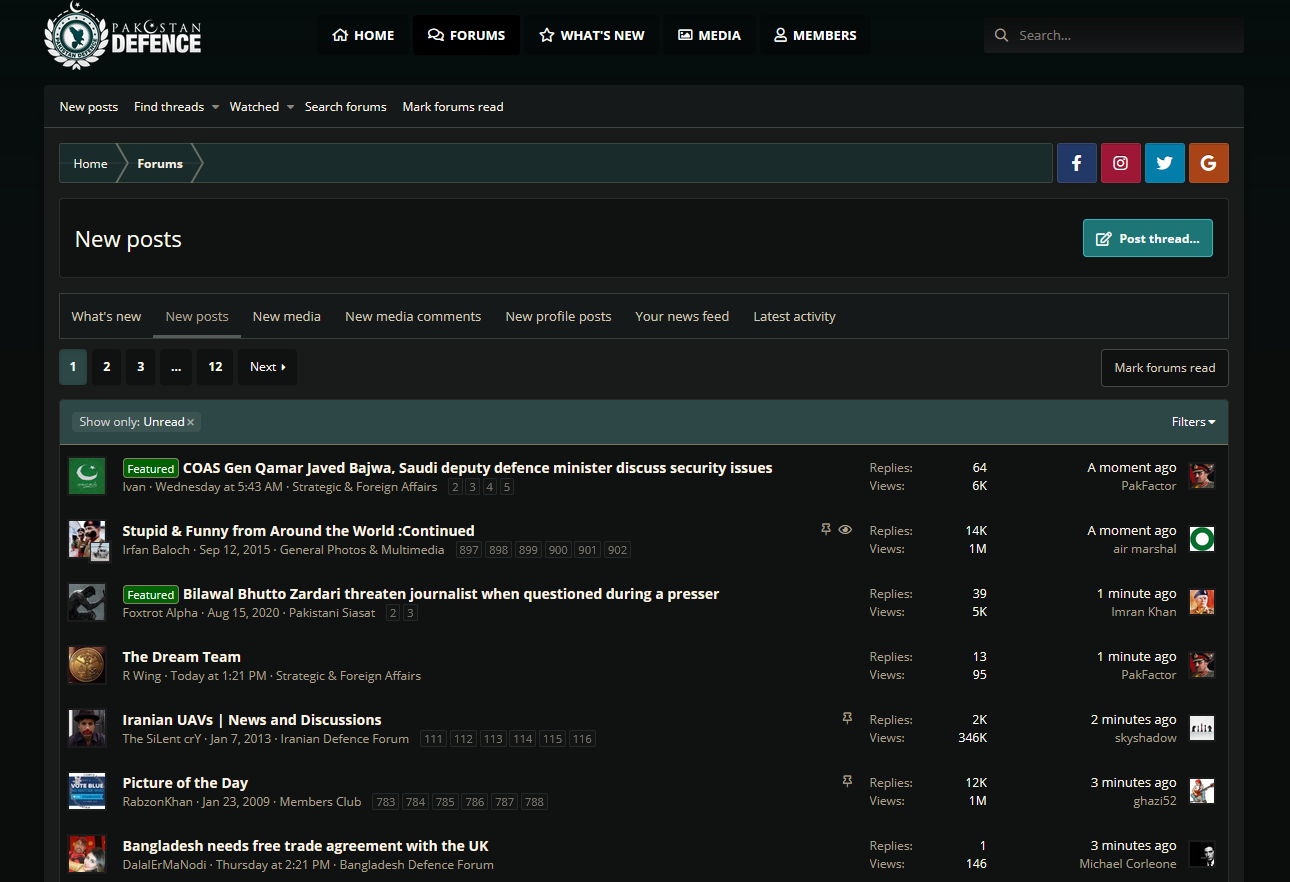The width and height of the screenshot is (1290, 882).
Task: Open Foxtrot Alpha's avatar thumbnail
Action: point(87,602)
